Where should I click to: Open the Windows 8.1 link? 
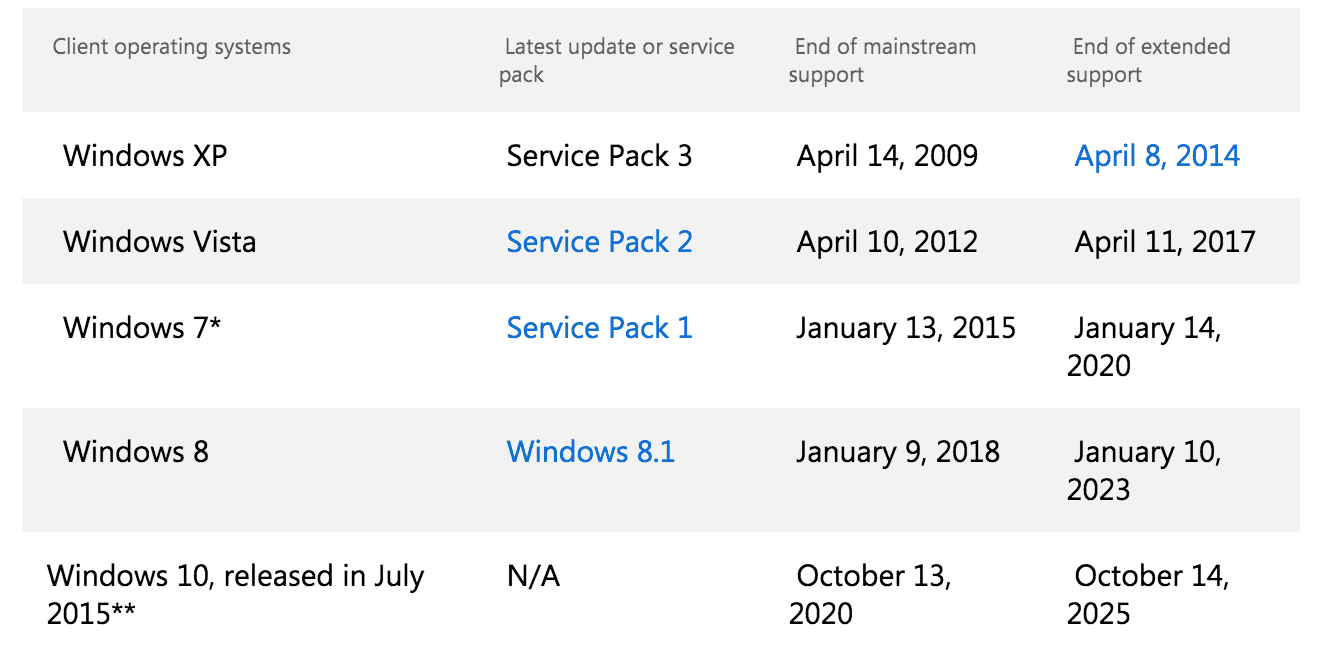point(591,452)
